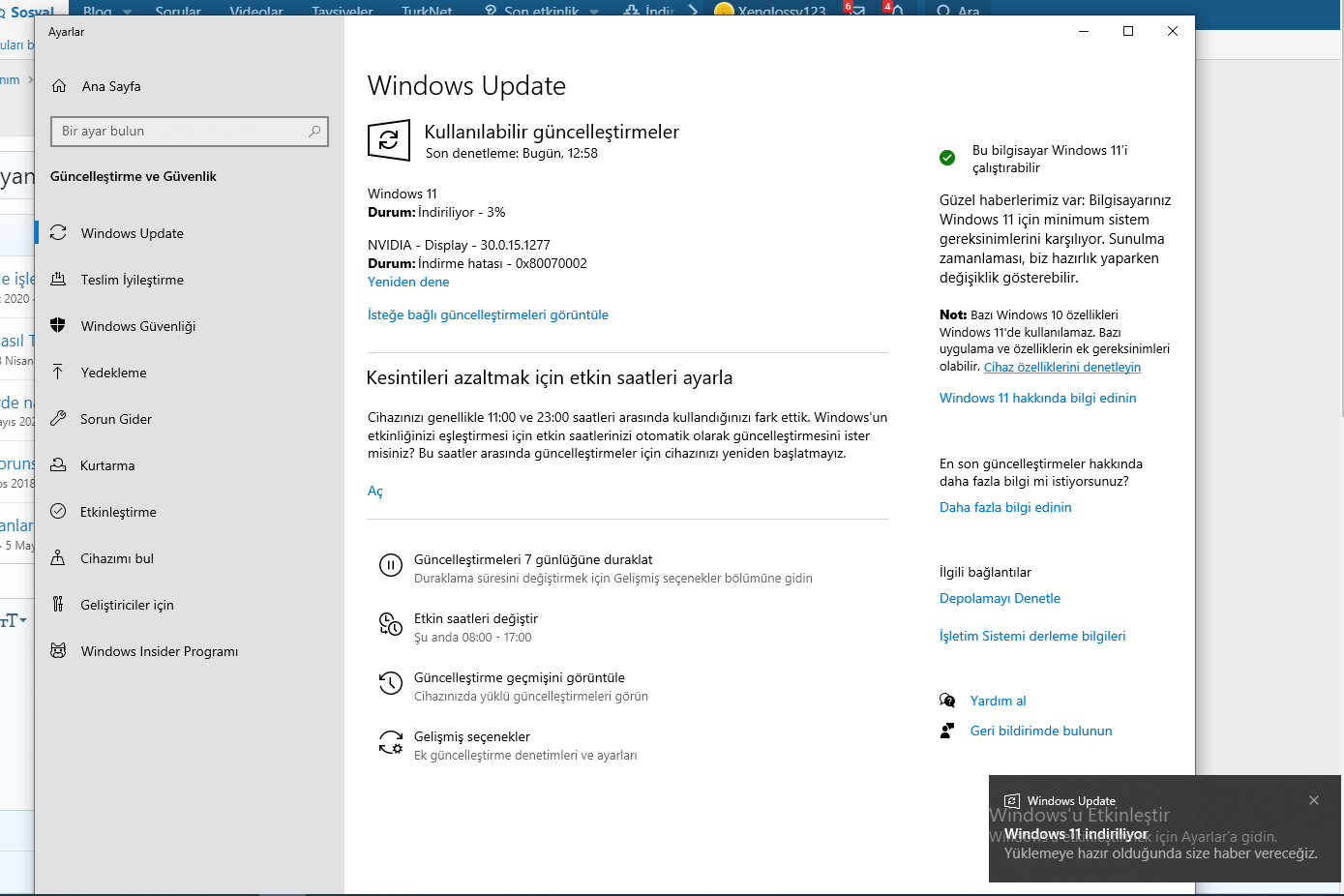Open Kurtarma via its sidebar icon
The image size is (1344, 896).
(58, 465)
